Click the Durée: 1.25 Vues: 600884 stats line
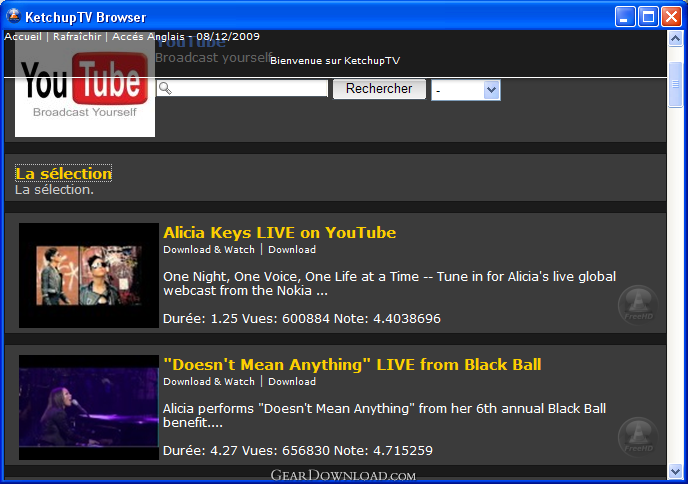 (301, 319)
